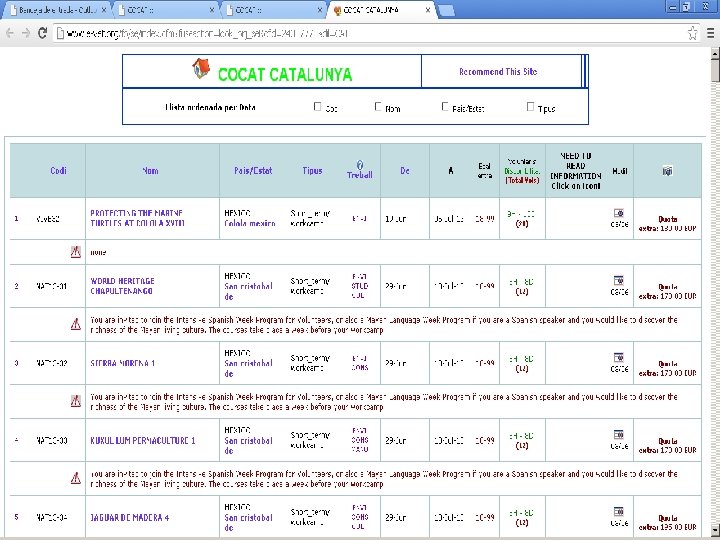Open Sierra Morena 1 workcamp link
Screen dimensions: 720x540
pyautogui.click(x=123, y=363)
